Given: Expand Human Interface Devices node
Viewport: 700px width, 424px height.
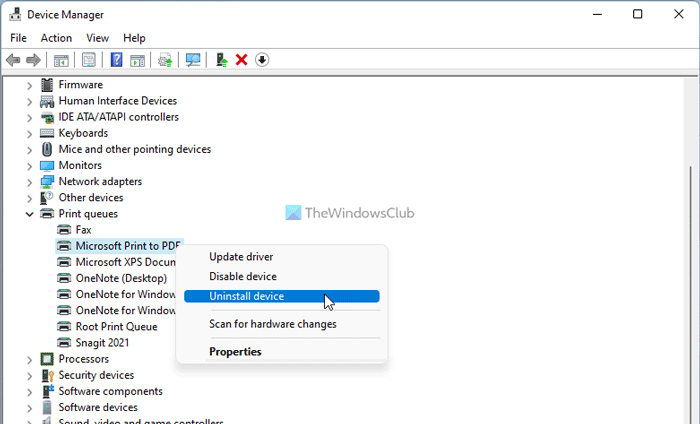Looking at the screenshot, I should pos(29,102).
